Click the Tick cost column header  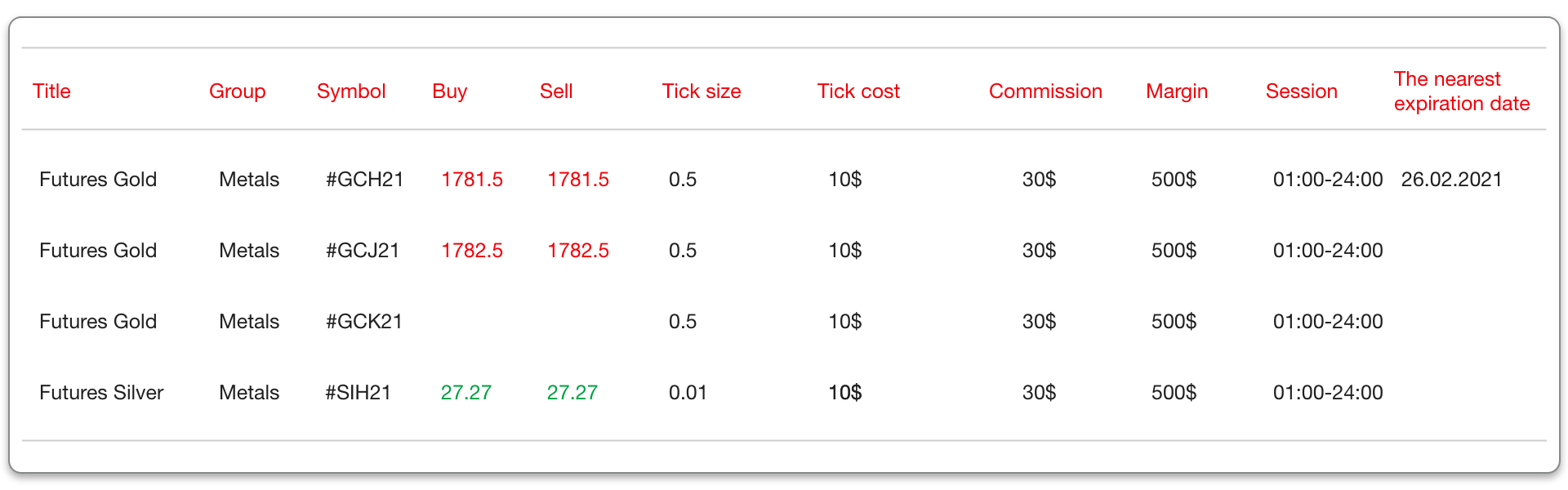click(858, 91)
